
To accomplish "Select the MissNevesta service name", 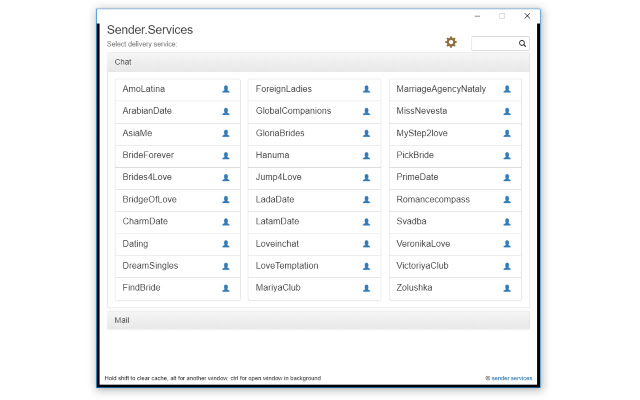I will pyautogui.click(x=422, y=111).
